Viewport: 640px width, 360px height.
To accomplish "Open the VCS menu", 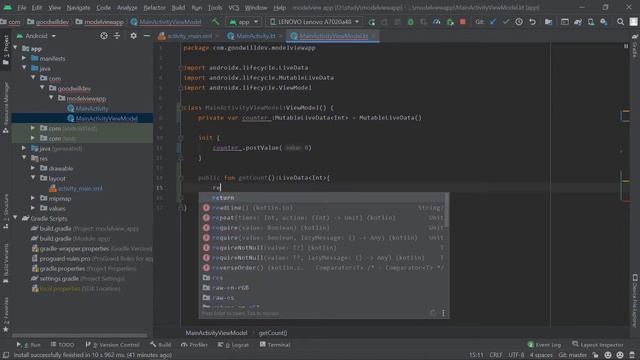I will point(234,8).
